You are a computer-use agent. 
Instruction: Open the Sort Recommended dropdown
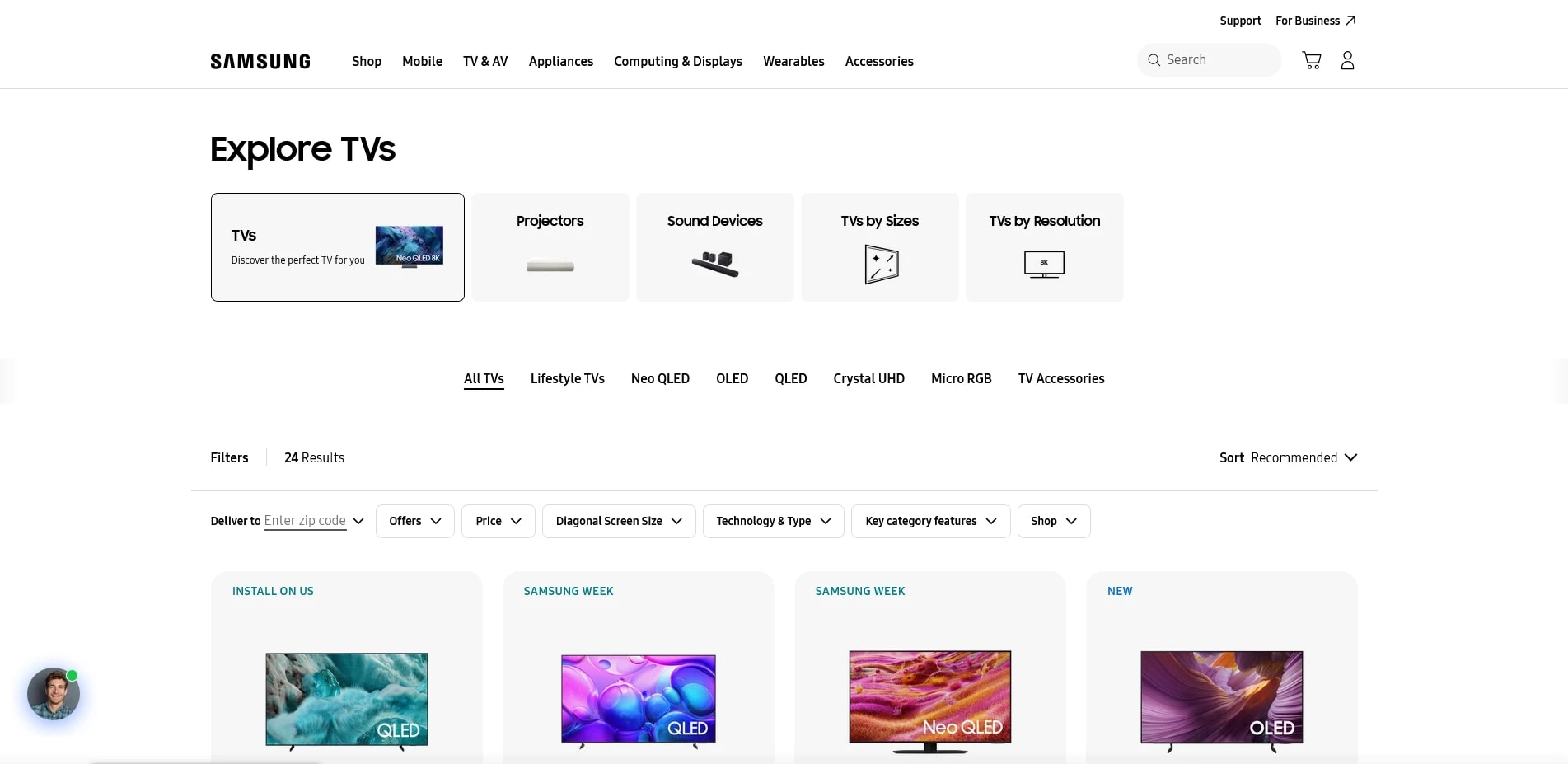(1288, 457)
